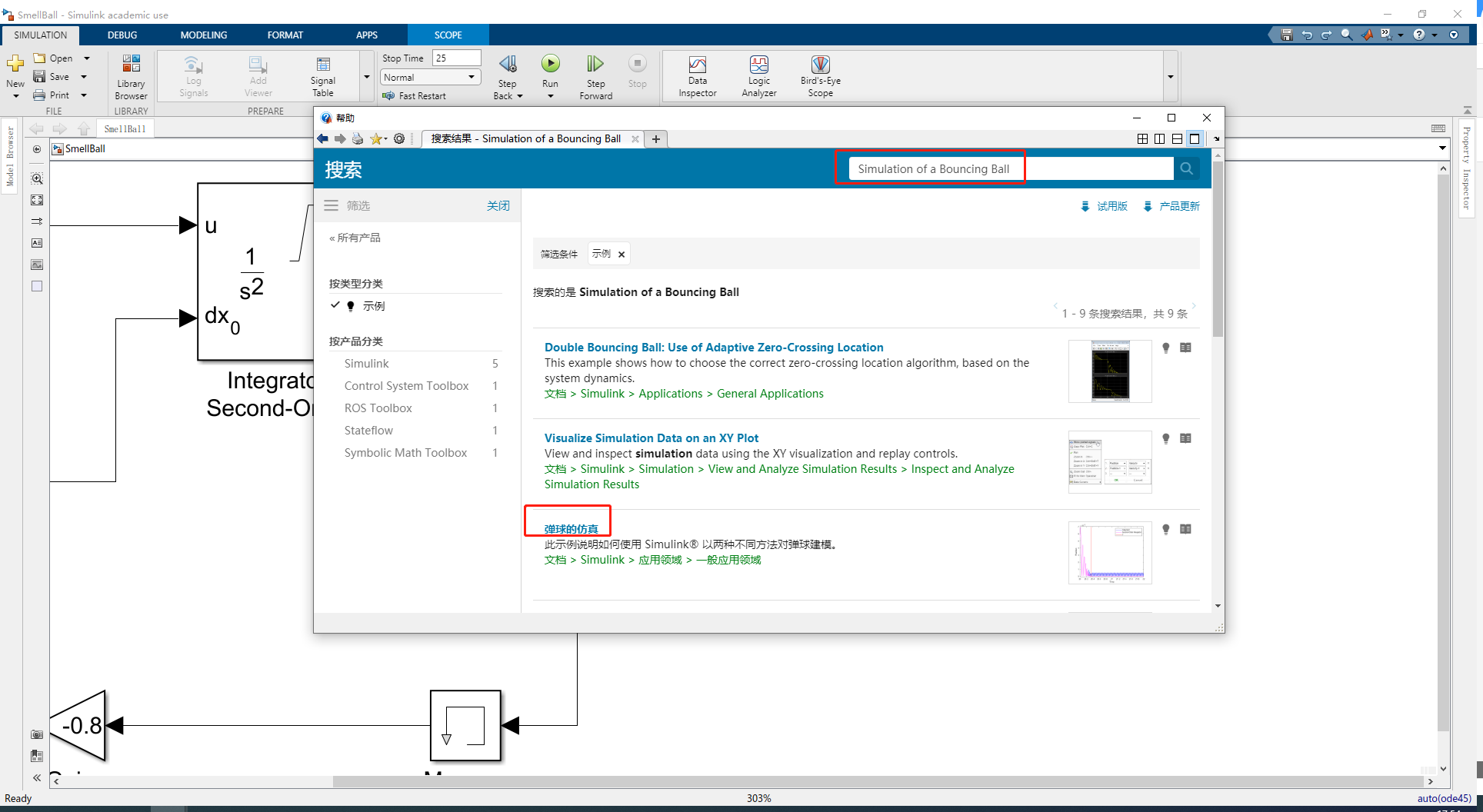Open the Double Bouncing Ball example
Viewport: 1483px width, 812px height.
point(713,347)
